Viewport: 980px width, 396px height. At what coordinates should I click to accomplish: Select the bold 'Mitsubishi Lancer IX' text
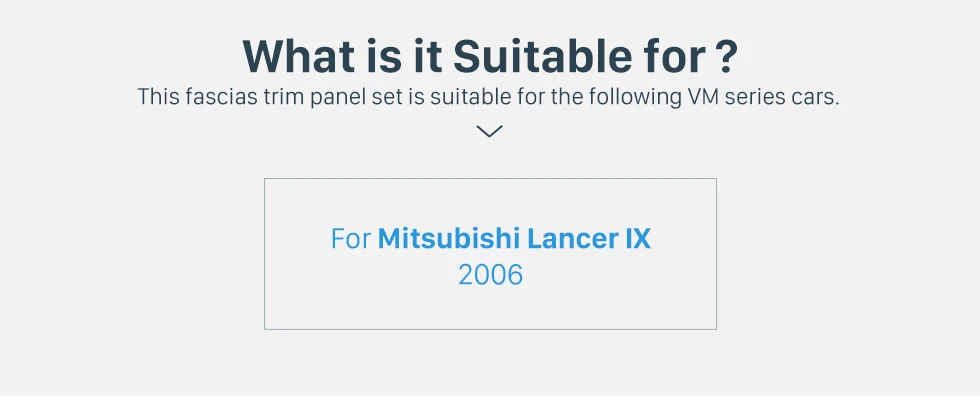514,239
